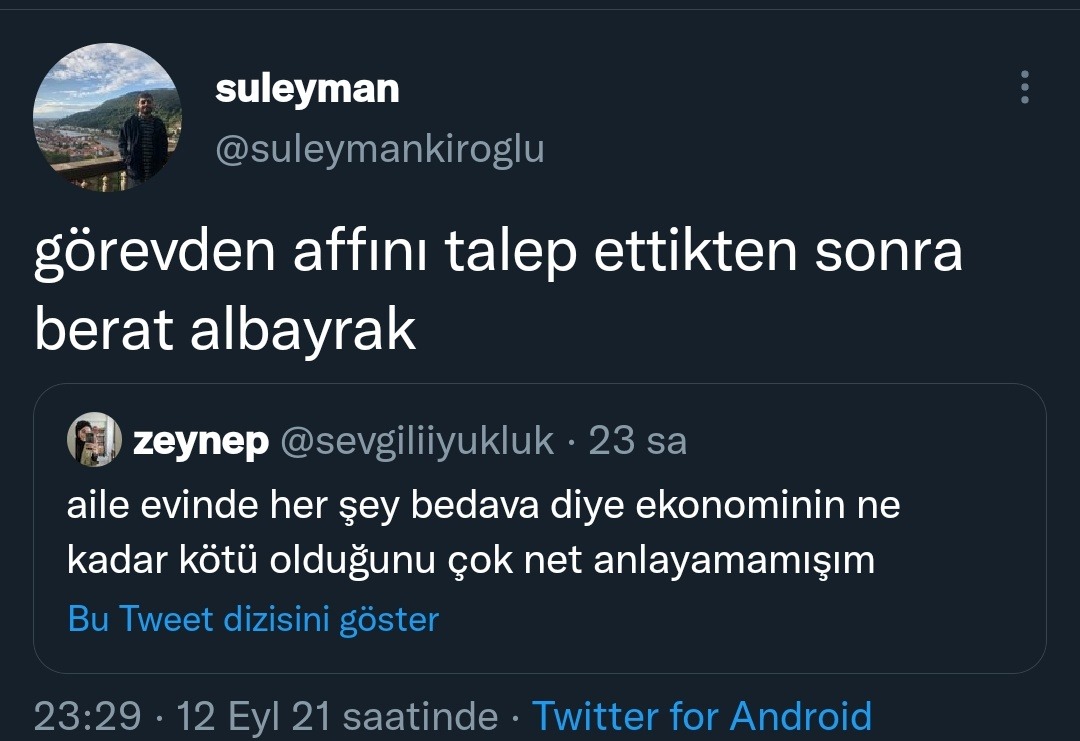Click the three-dot more options icon
Screen dimensions: 1080x741
click(x=1024, y=88)
